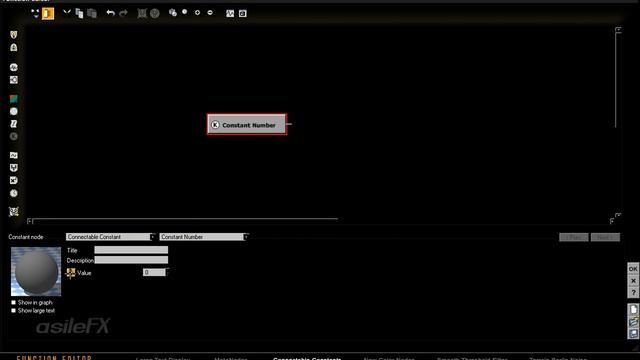Click the slanted stripe sidebar icon
This screenshot has width=640, height=360.
click(13, 124)
